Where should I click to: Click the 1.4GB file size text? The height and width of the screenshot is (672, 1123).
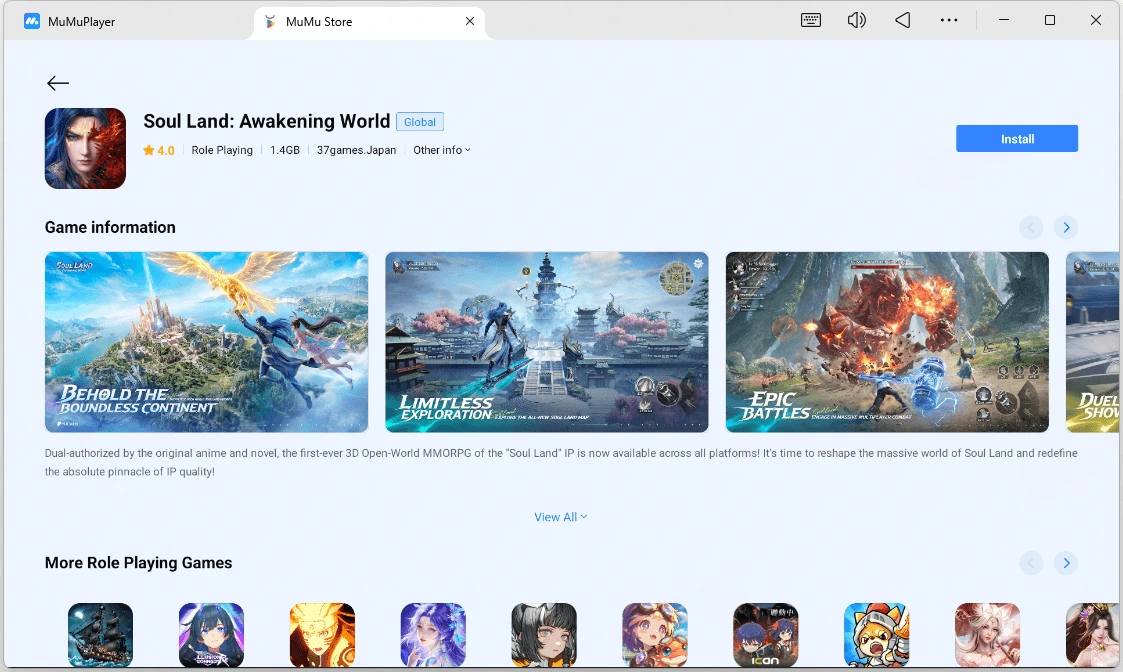click(284, 150)
